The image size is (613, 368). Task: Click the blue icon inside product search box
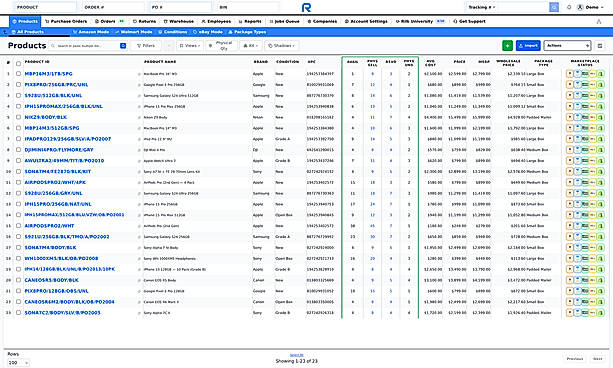(123, 46)
